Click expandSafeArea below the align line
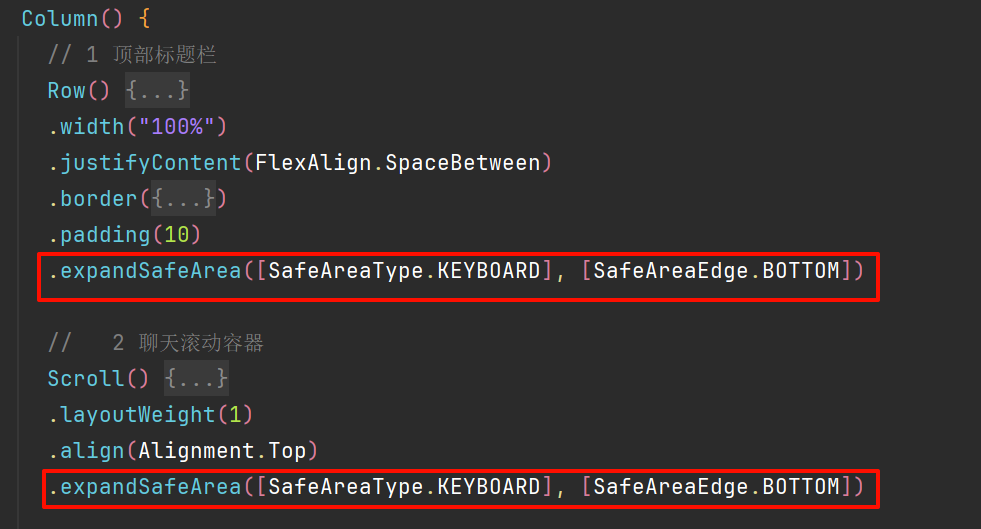Viewport: 981px width, 529px height. pyautogui.click(x=150, y=487)
